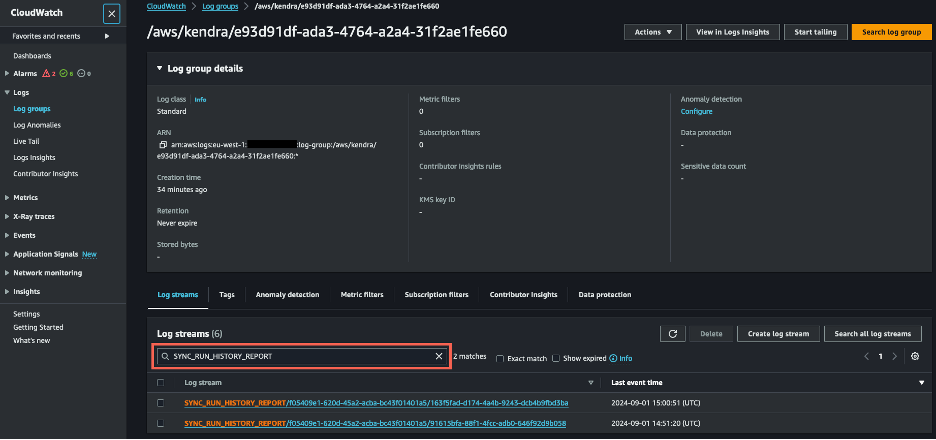Close the CloudWatch navigation panel

(x=112, y=14)
